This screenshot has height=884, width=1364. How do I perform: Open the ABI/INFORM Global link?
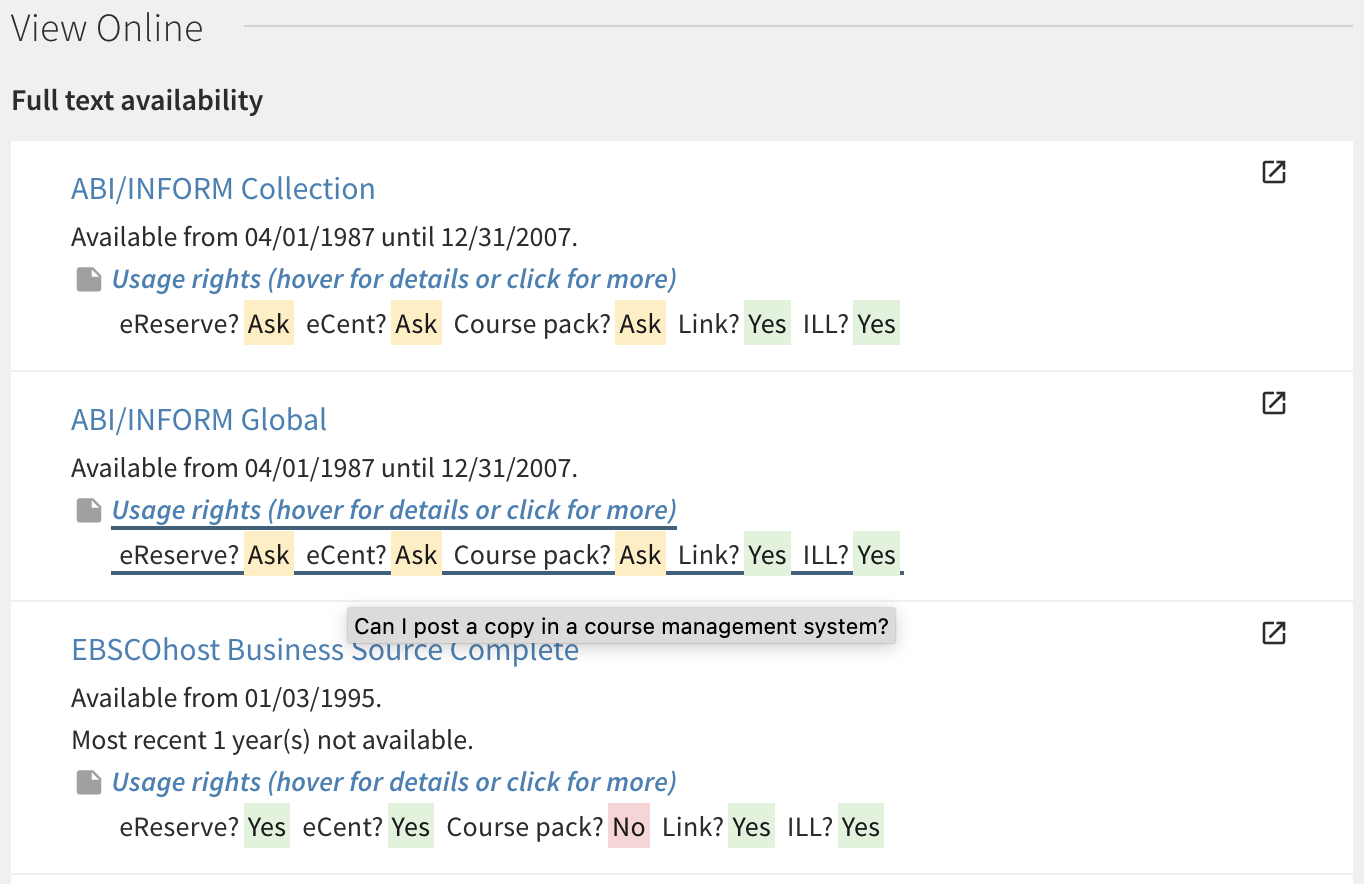click(x=199, y=419)
